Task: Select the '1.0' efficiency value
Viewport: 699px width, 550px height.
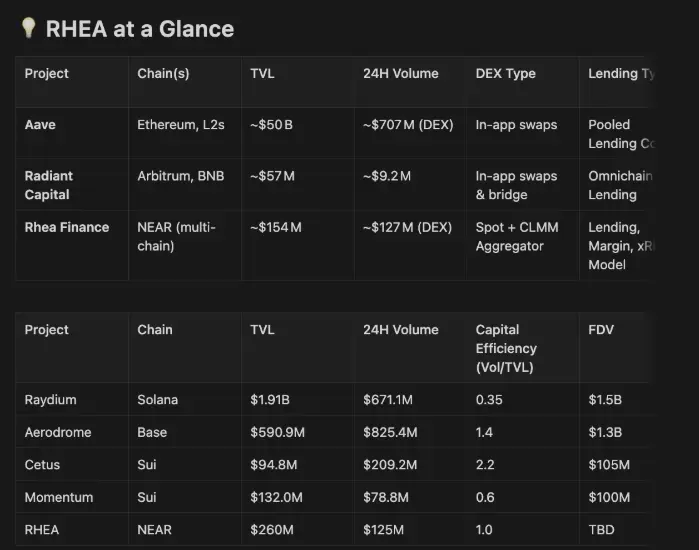Action: [x=484, y=530]
